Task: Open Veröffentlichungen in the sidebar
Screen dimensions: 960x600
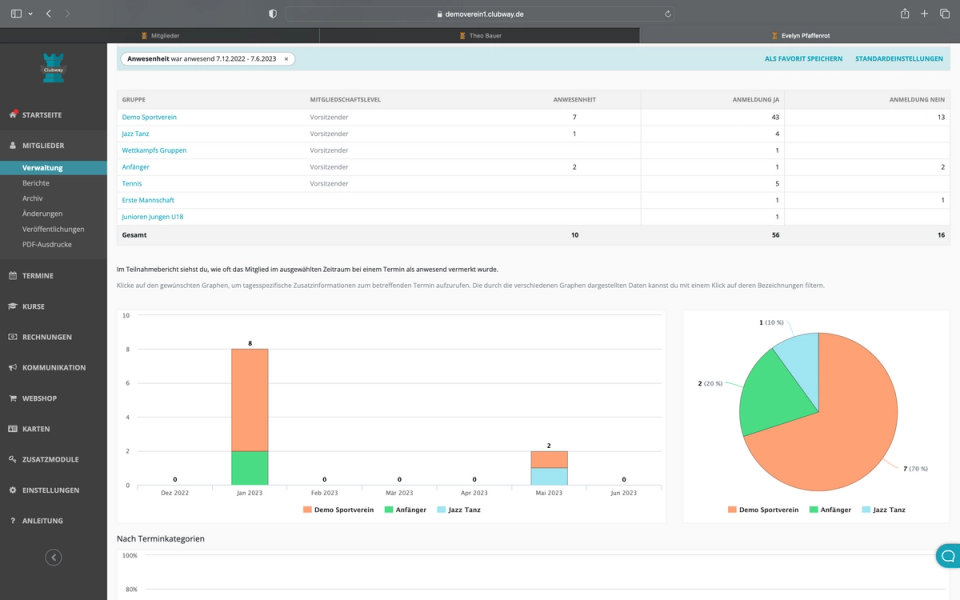Action: pyautogui.click(x=53, y=229)
